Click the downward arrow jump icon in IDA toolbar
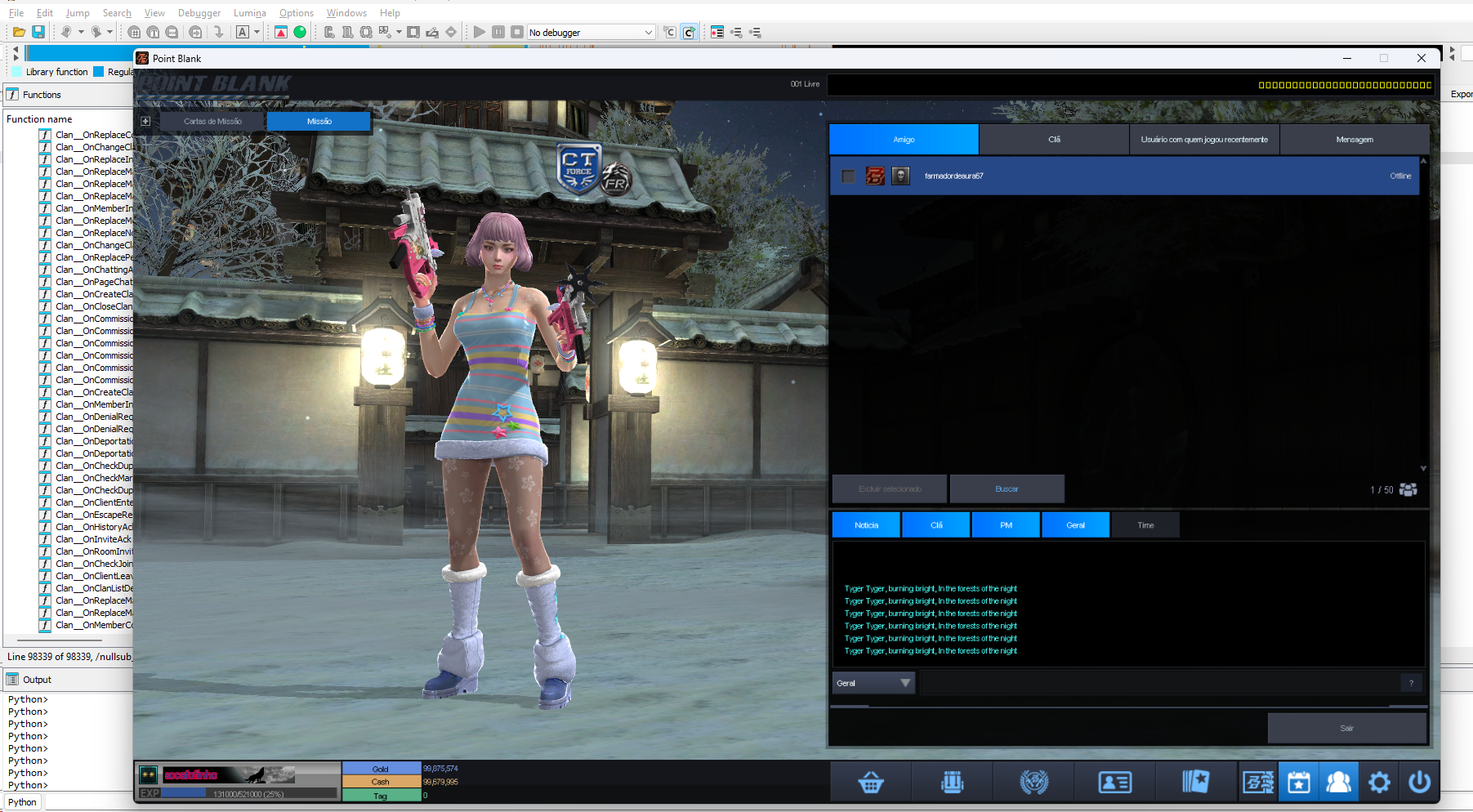Screen dimensions: 1473x812 pyautogui.click(x=218, y=32)
